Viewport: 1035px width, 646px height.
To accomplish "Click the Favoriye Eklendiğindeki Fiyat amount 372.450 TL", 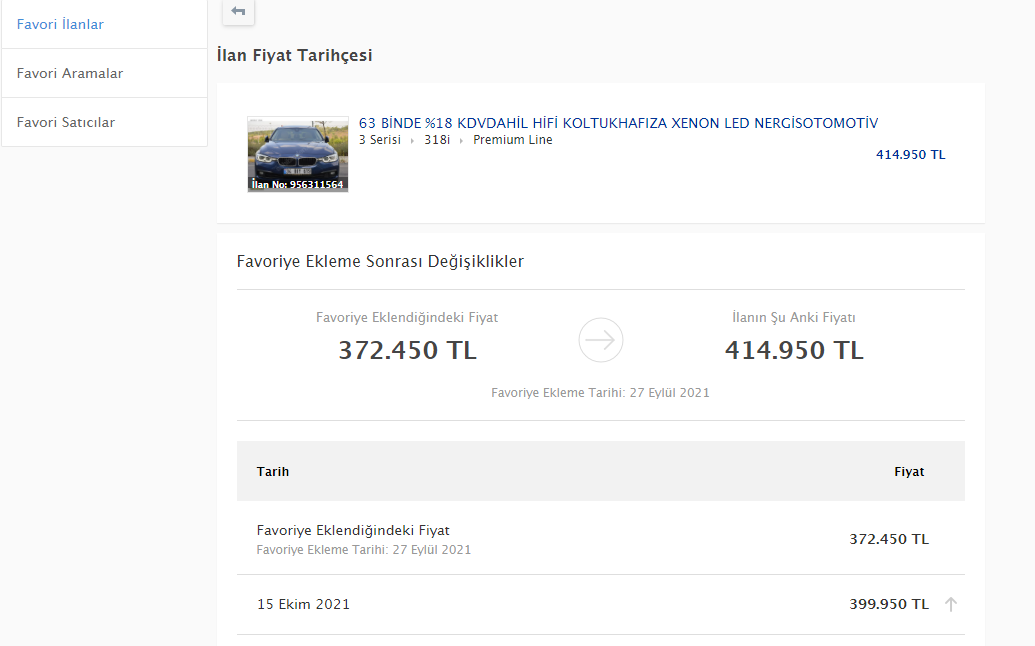I will (406, 350).
